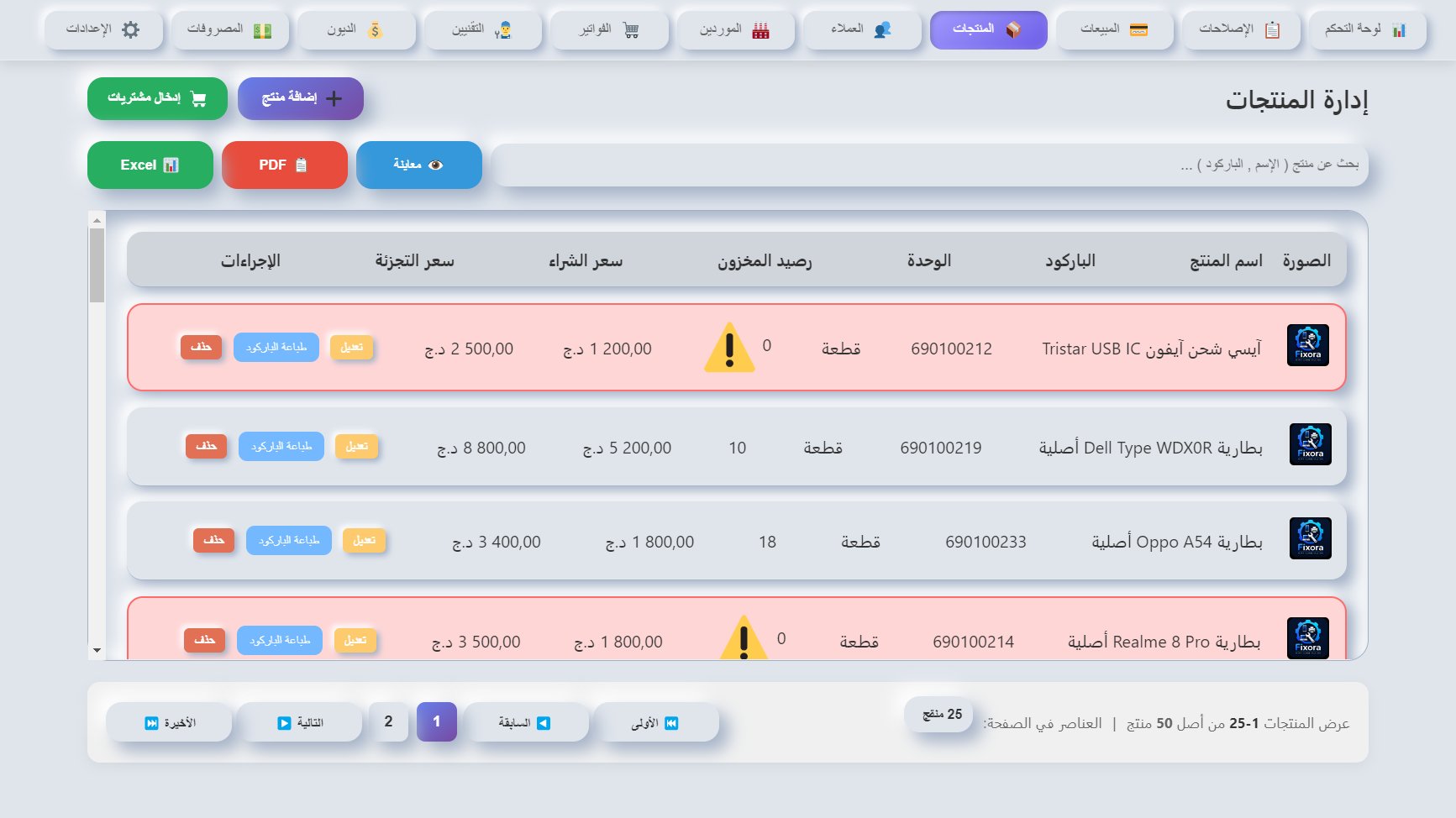
Task: Print barcode for Dell Type WDX0R battery
Action: (x=281, y=446)
